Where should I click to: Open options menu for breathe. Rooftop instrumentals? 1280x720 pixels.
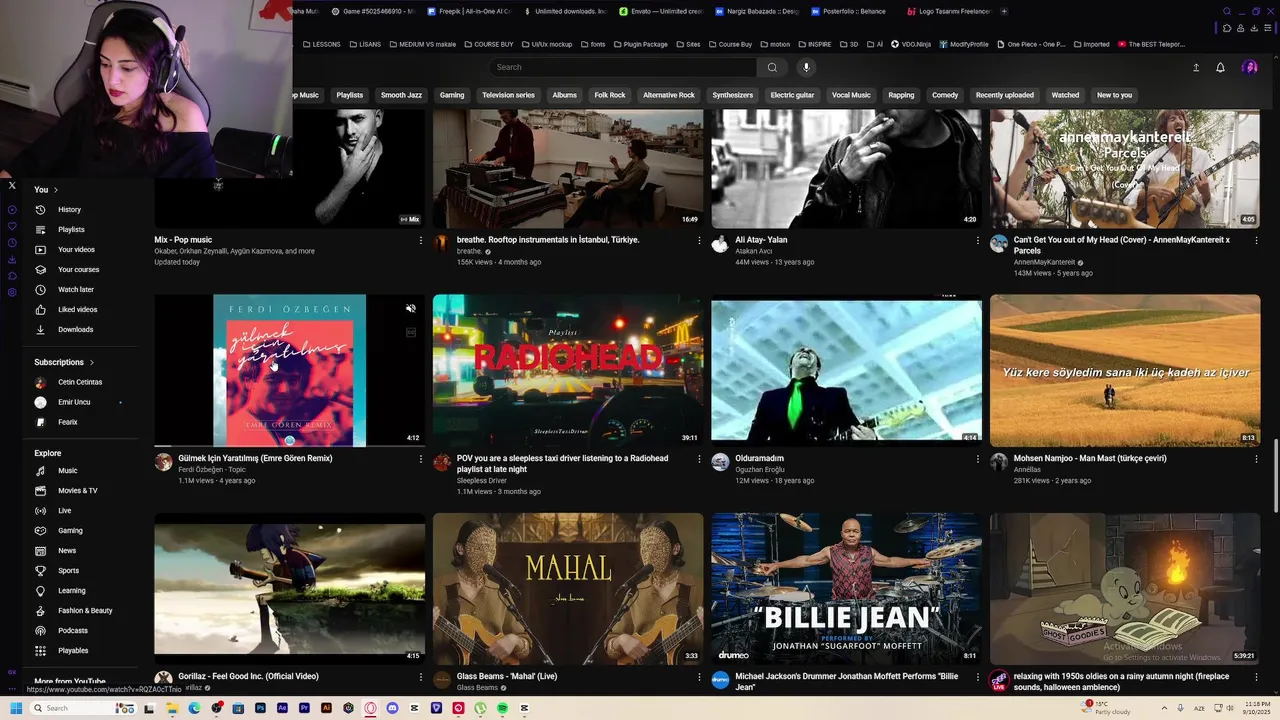point(699,240)
